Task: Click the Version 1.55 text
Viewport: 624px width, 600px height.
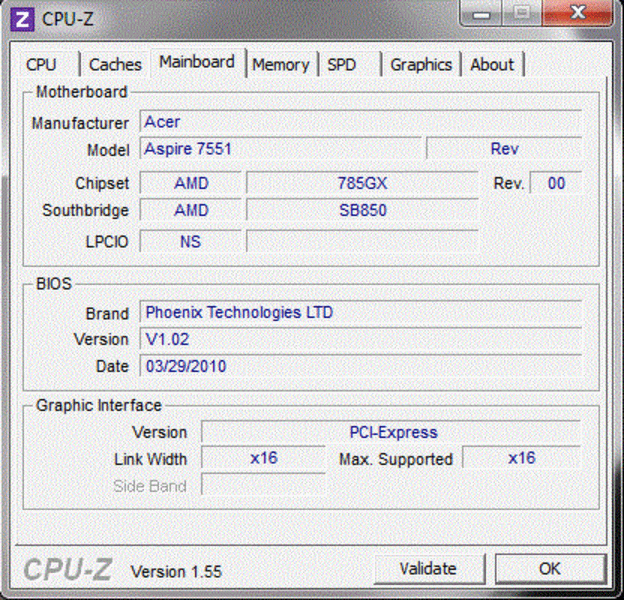Action: coord(176,572)
